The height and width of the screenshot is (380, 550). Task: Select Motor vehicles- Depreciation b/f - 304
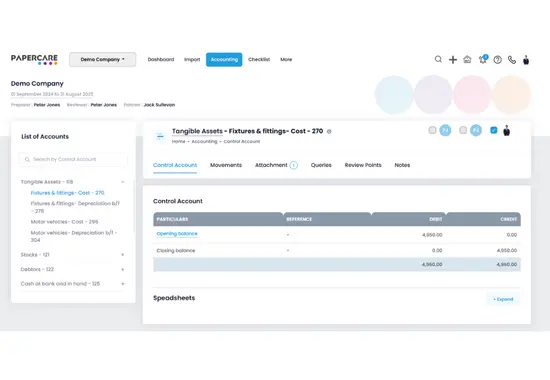tap(74, 236)
